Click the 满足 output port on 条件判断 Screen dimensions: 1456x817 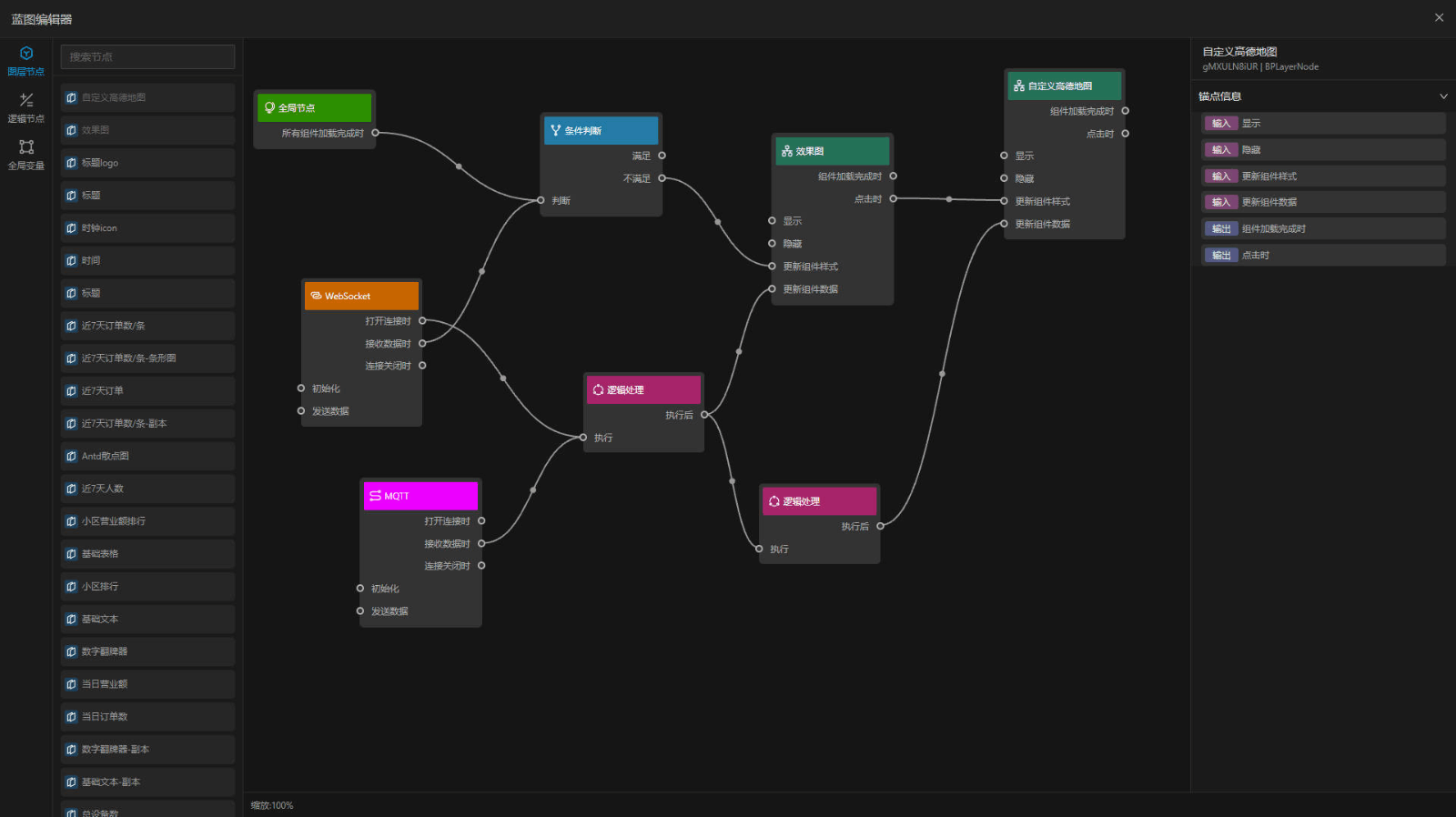point(662,156)
